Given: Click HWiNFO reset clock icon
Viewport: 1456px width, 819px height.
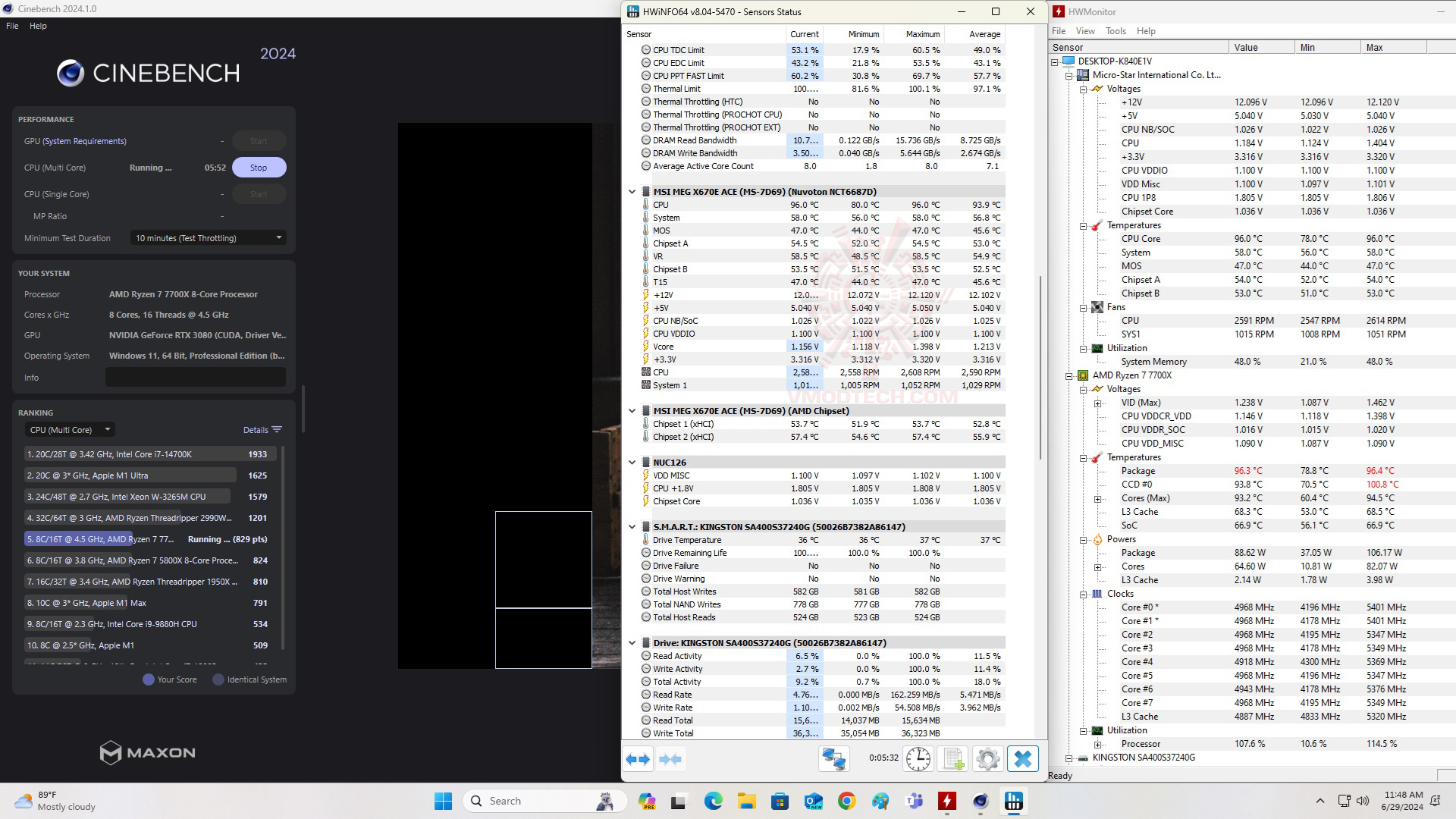Looking at the screenshot, I should 918,759.
